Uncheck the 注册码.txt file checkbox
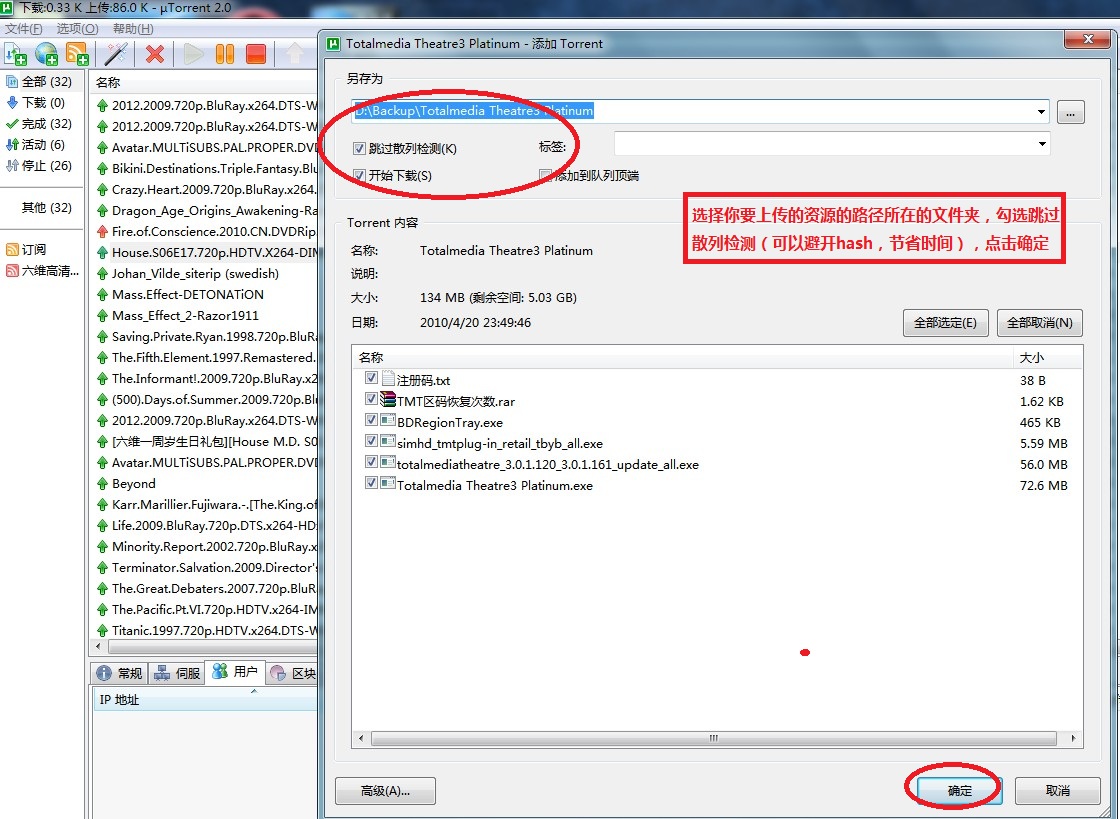1120x819 pixels. [372, 379]
